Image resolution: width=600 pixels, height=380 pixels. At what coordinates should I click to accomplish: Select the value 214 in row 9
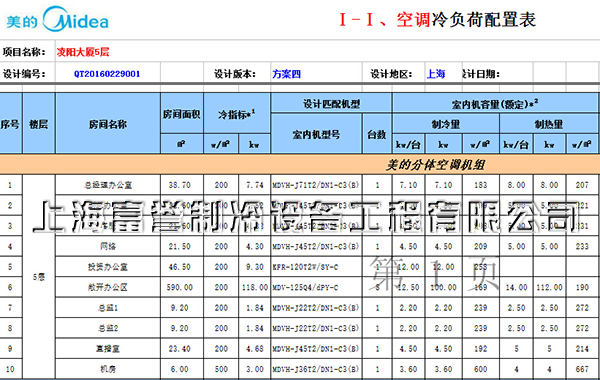[582, 349]
